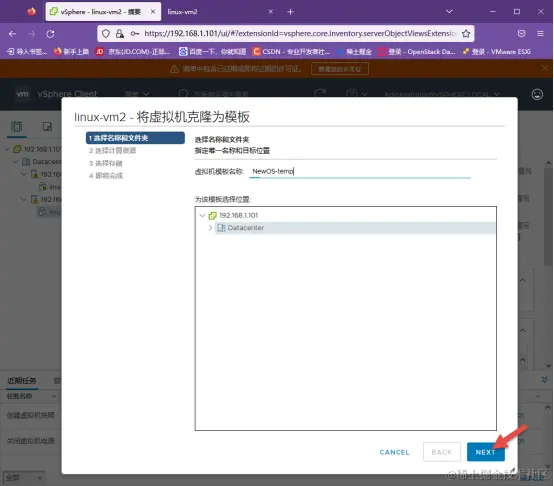Click the site security lock icon
Viewport: 554px width, 486px height.
[x=120, y=34]
